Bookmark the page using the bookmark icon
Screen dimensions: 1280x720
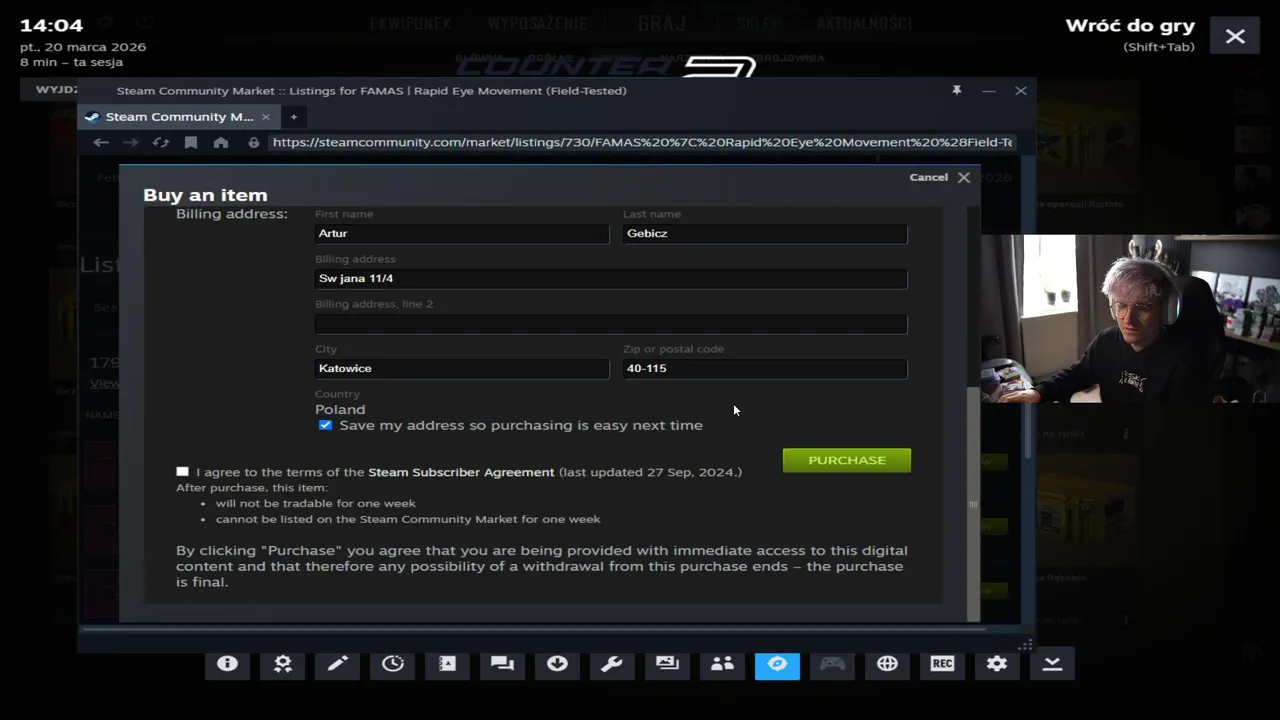click(x=191, y=143)
